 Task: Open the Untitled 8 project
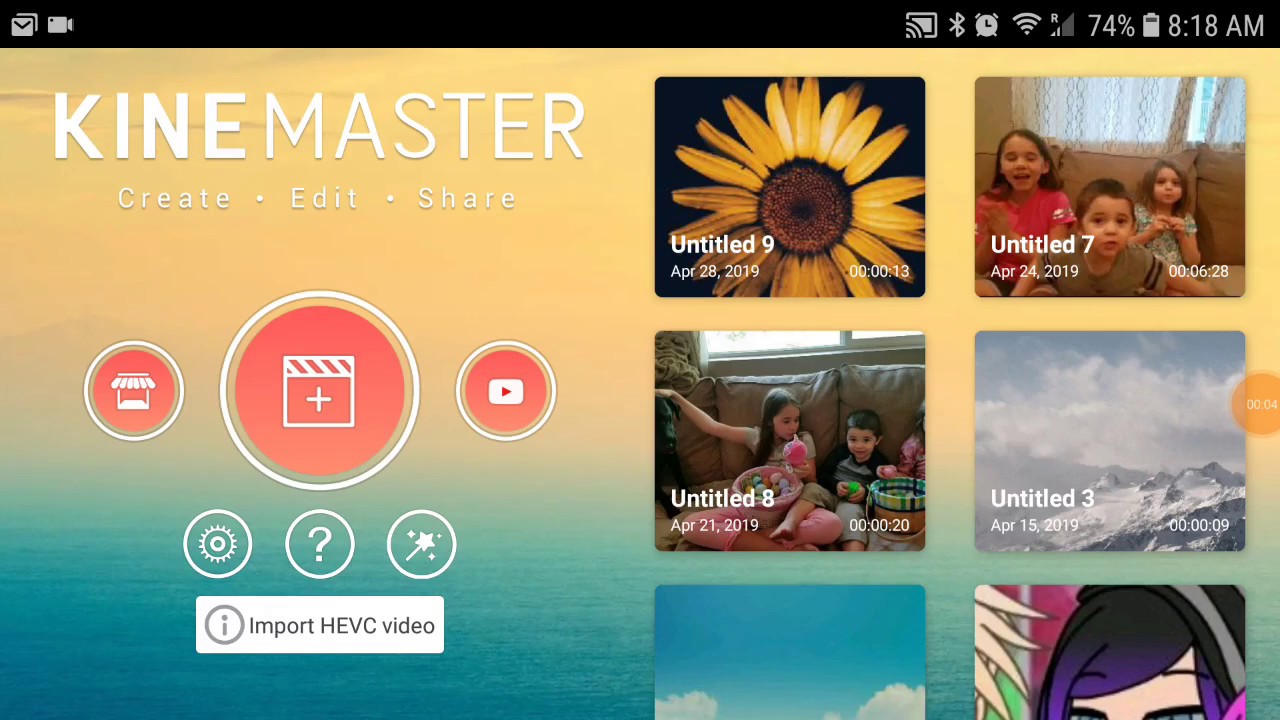pos(790,441)
